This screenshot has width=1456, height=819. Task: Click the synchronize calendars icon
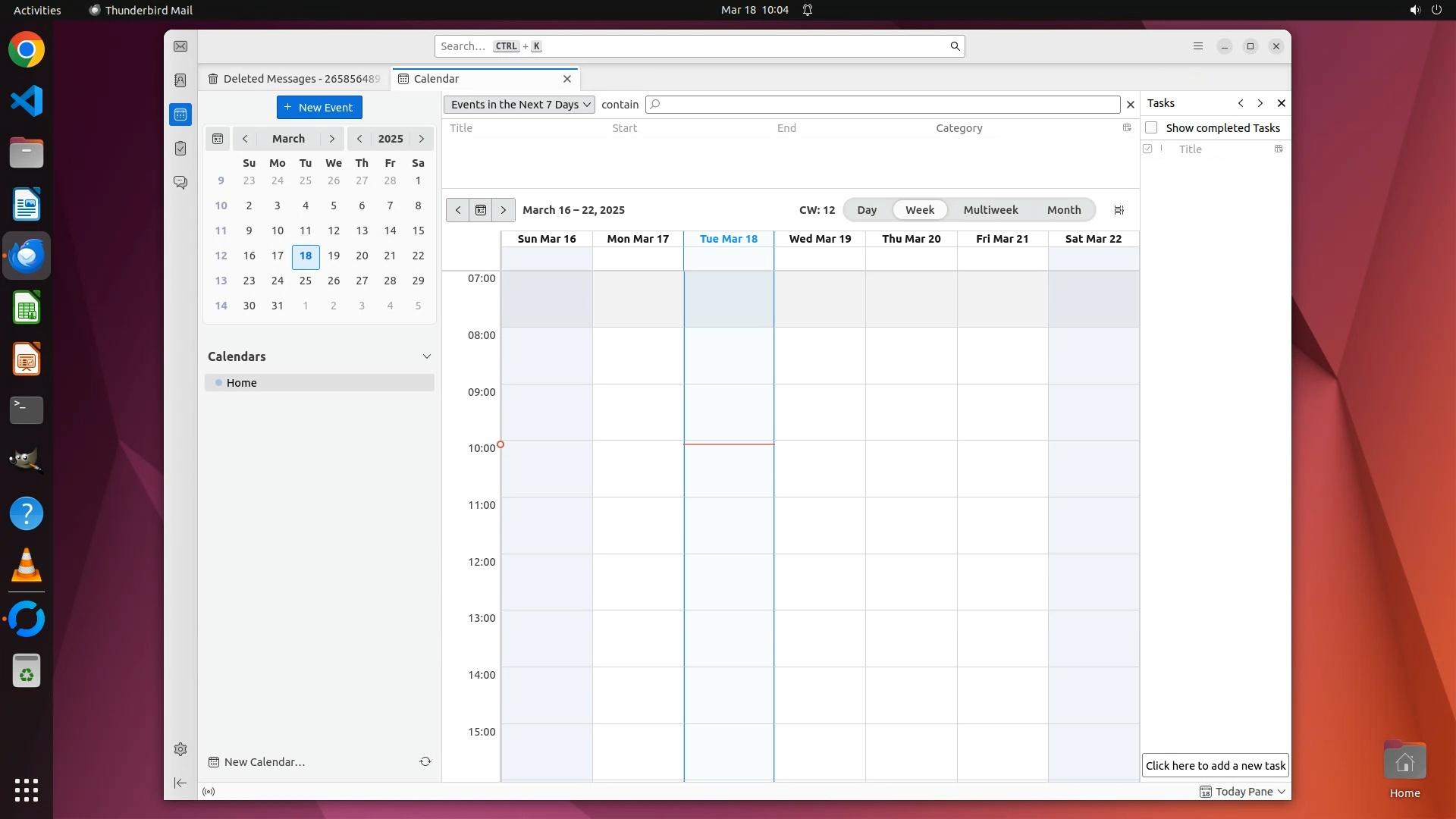[x=425, y=761]
